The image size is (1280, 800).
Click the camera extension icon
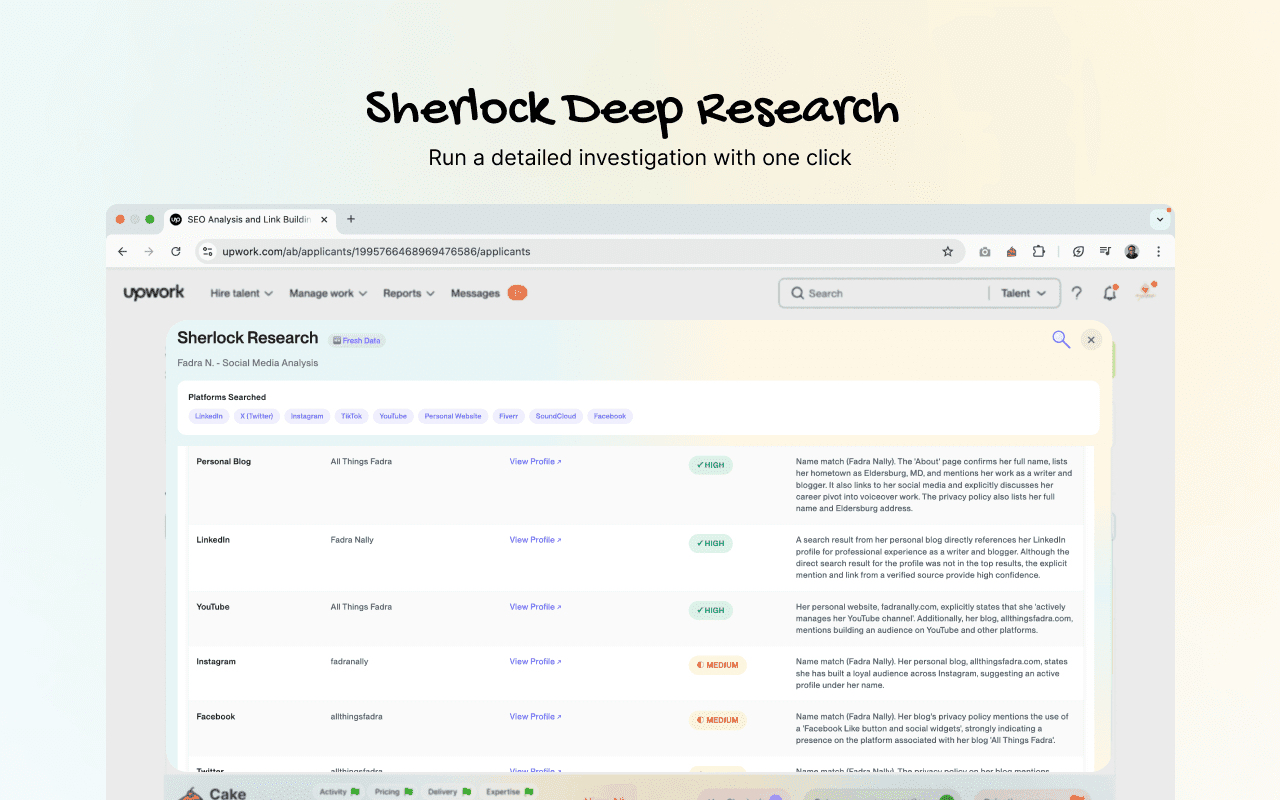pos(985,252)
